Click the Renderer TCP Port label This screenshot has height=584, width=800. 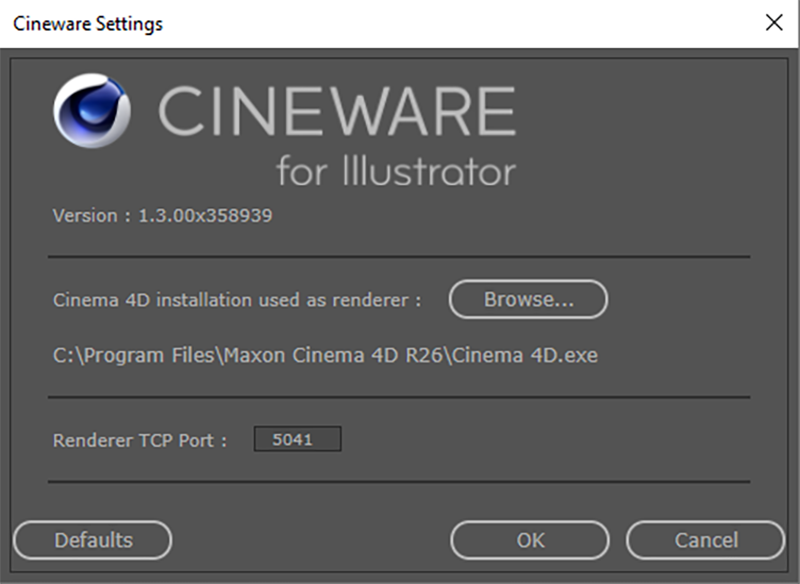[140, 440]
